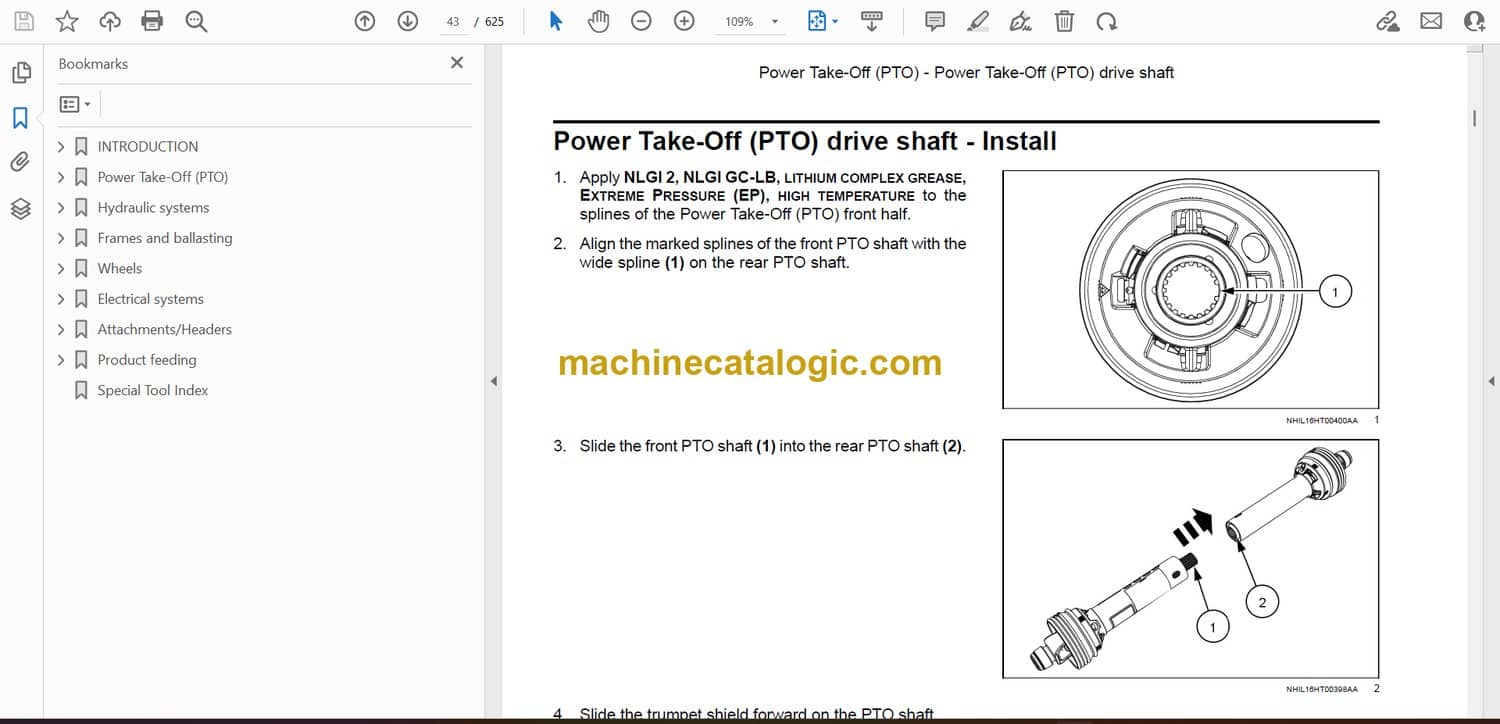This screenshot has width=1500, height=724.
Task: Expand the Attachments/Headers bookmark chevron
Action: [61, 329]
